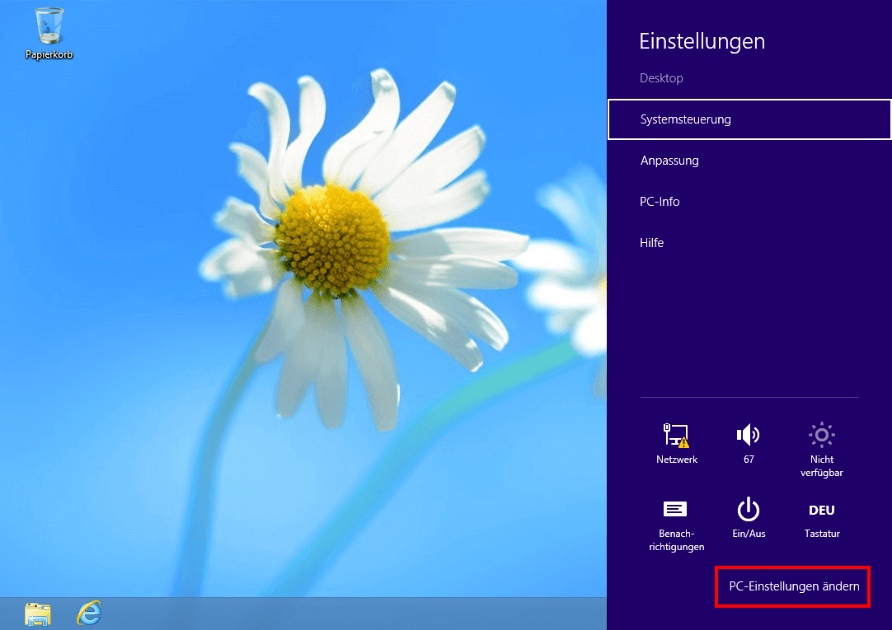Screen dimensions: 892x630
Task: Launch Internet Explorer from the taskbar
Action: (x=89, y=613)
